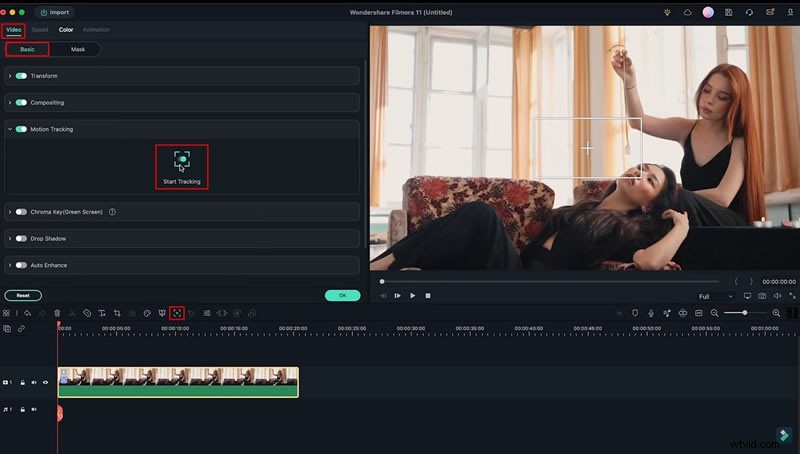Switch to the Video tab

point(14,30)
